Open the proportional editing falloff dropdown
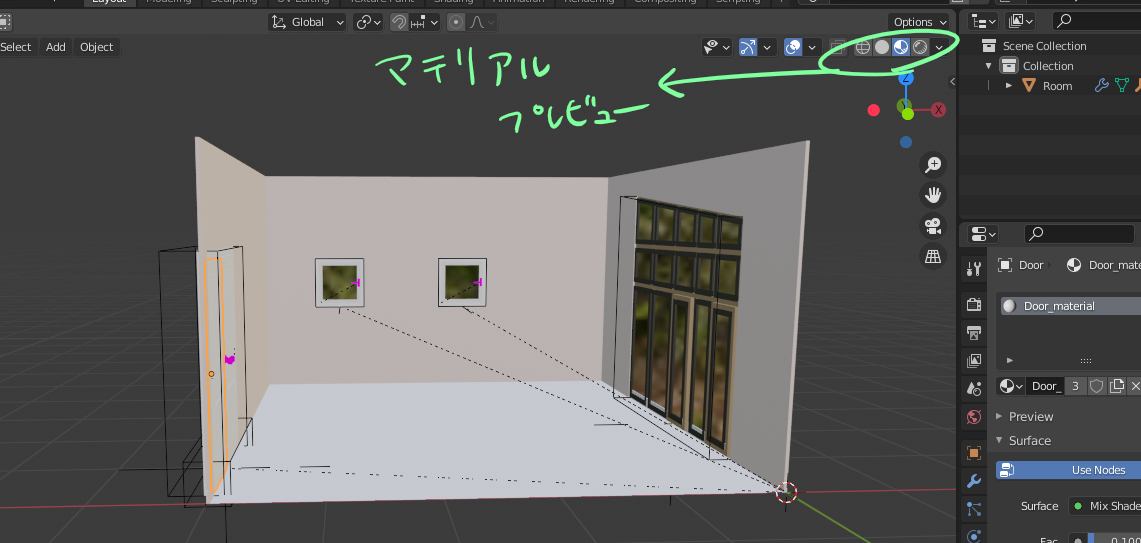 [482, 22]
